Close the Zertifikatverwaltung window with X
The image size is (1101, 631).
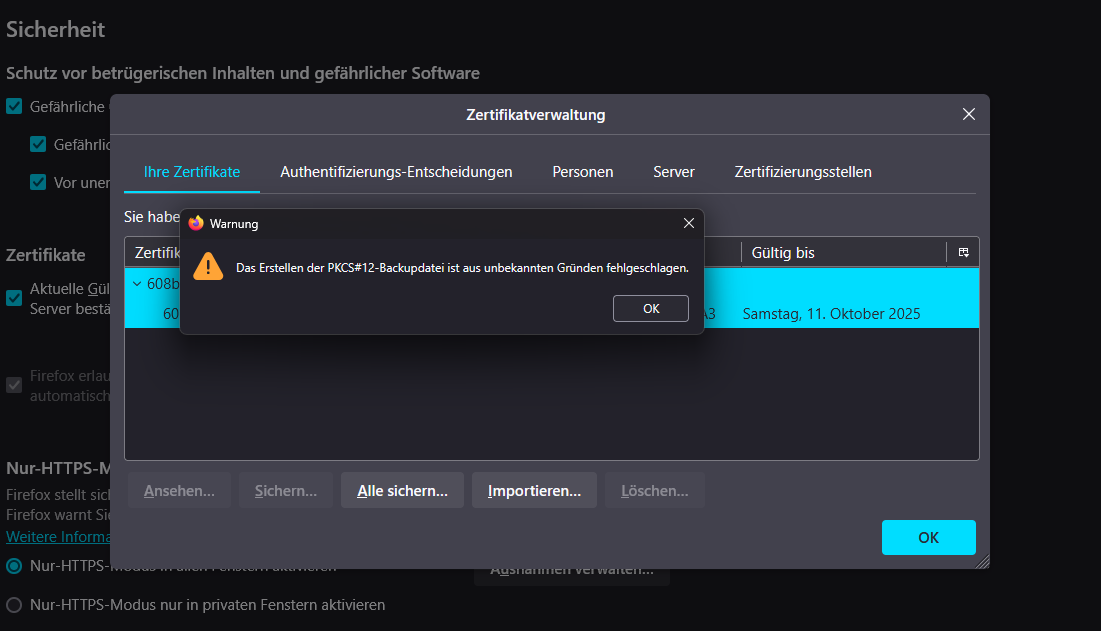(968, 114)
